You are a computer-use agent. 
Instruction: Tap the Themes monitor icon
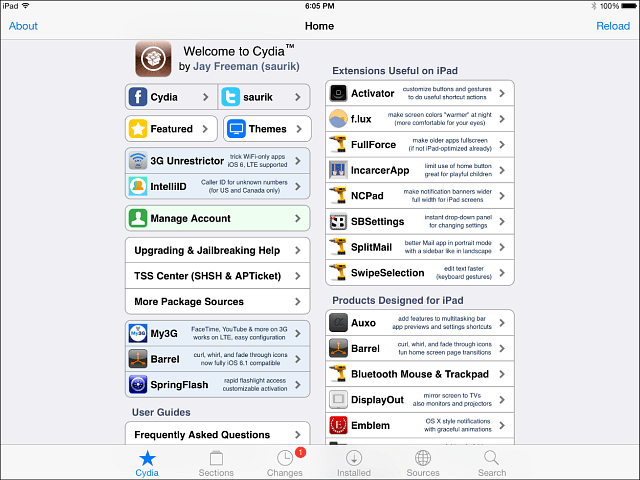[x=236, y=129]
